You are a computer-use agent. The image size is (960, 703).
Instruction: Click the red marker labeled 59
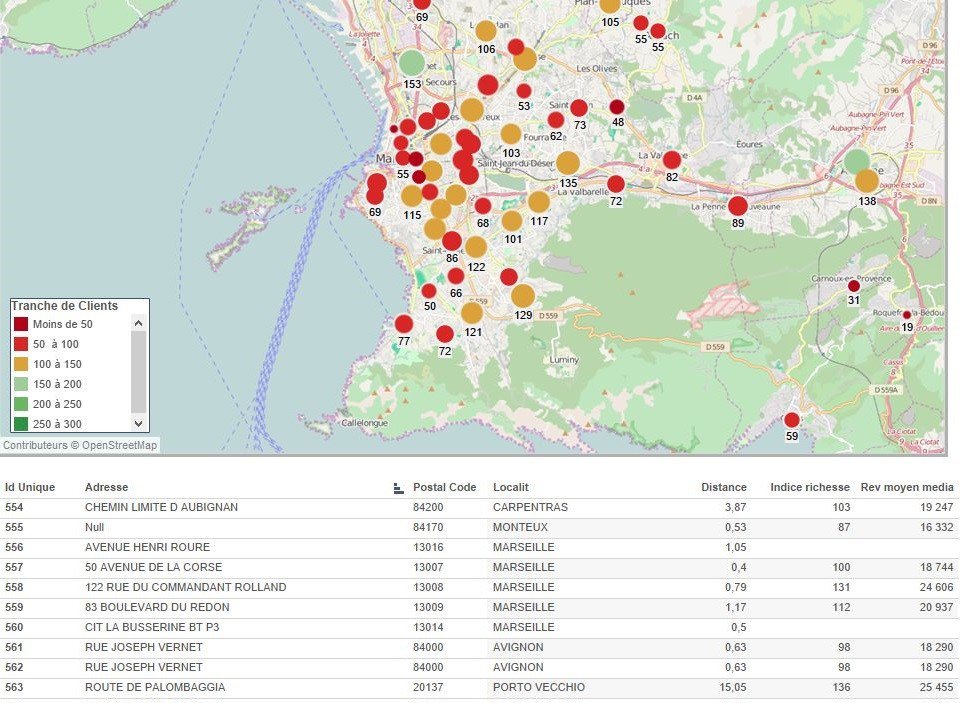click(792, 420)
